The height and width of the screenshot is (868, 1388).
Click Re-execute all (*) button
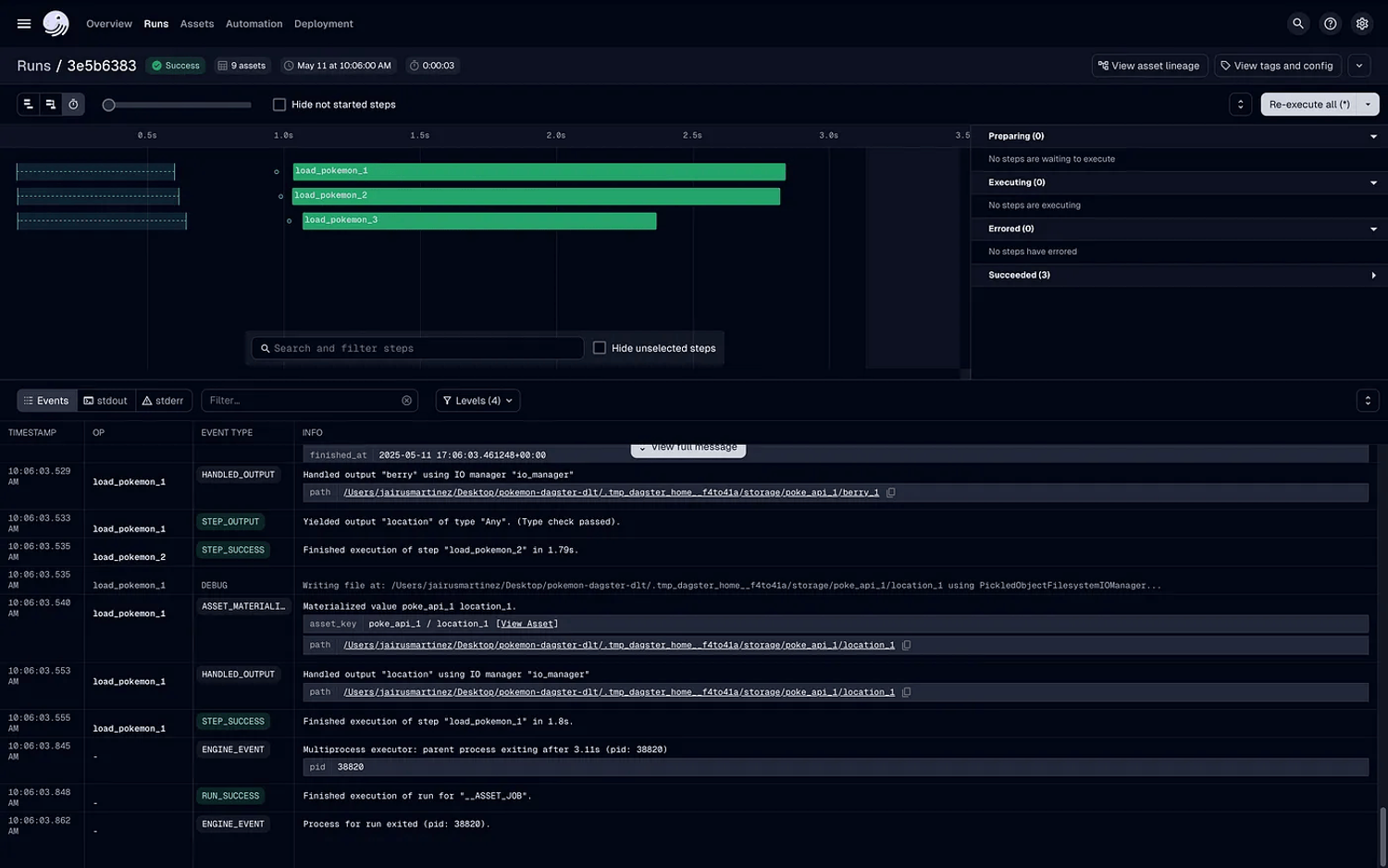click(x=1309, y=105)
